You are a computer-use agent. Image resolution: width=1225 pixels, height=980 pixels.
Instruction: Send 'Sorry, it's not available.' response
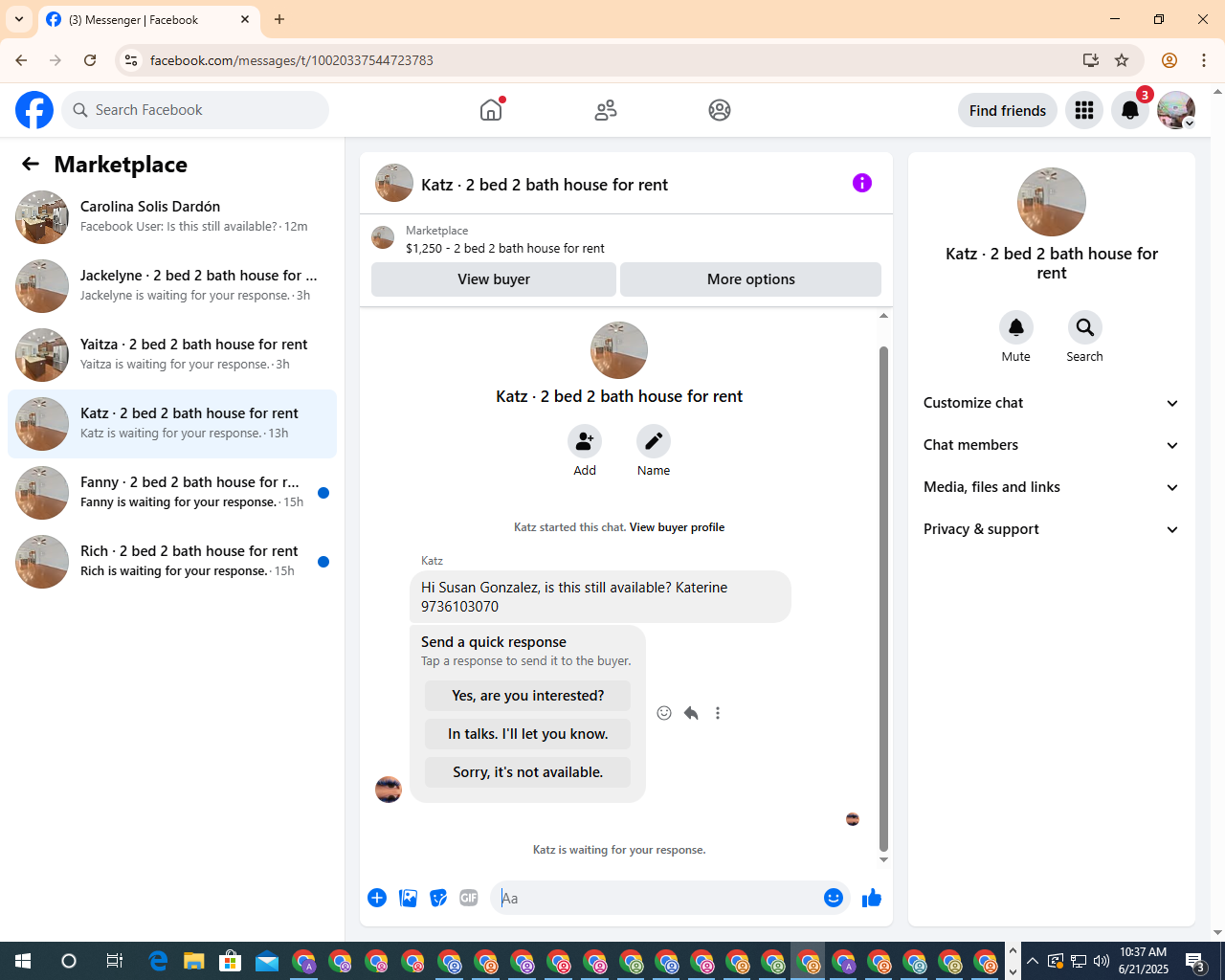528,772
